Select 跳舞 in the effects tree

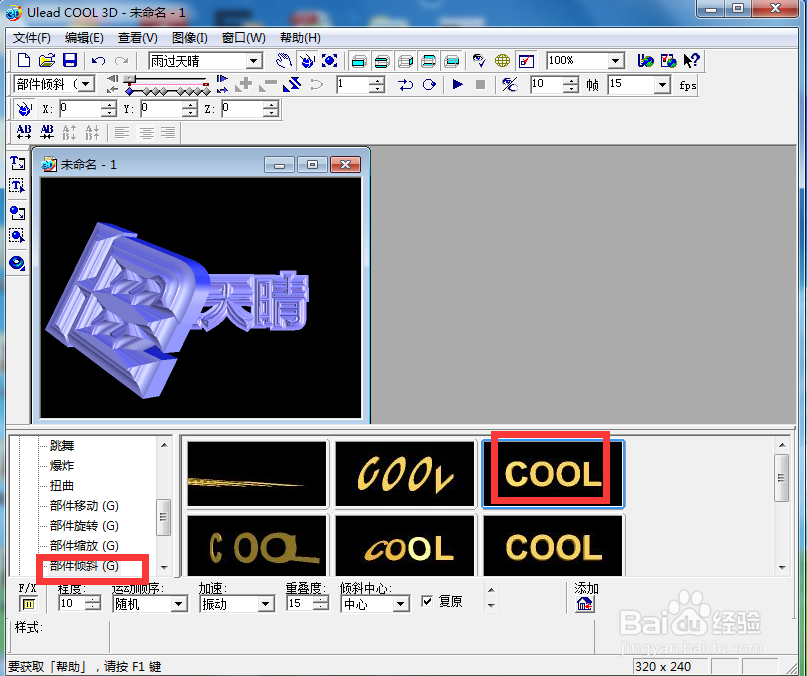pos(62,446)
